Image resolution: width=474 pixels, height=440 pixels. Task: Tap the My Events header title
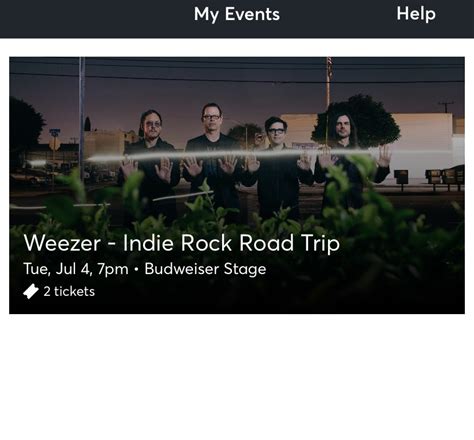tap(237, 15)
